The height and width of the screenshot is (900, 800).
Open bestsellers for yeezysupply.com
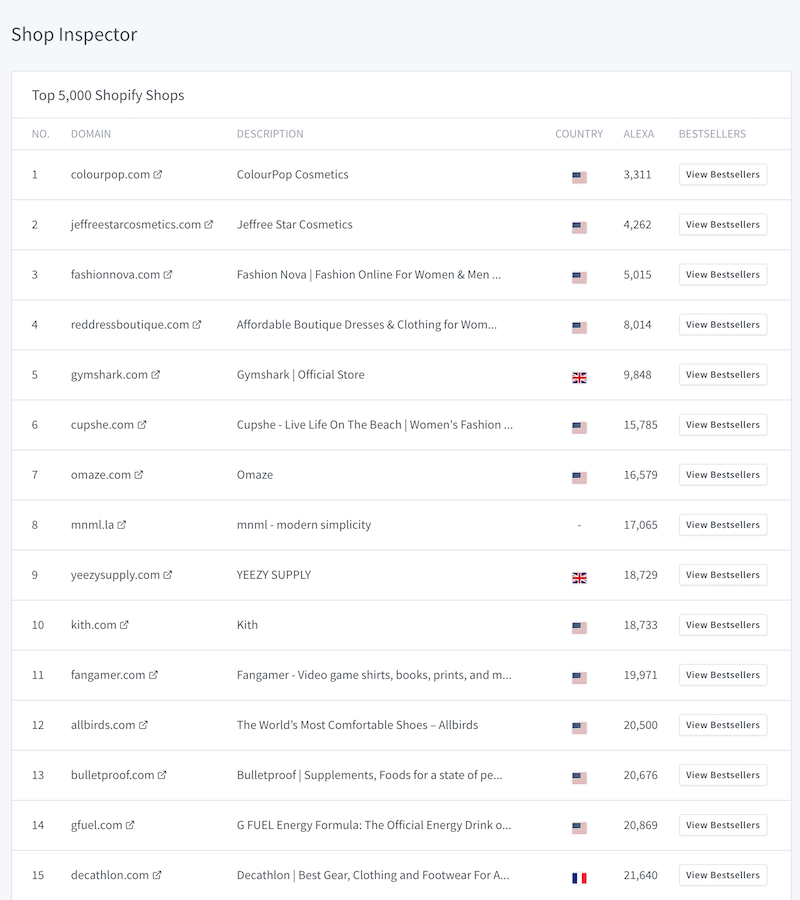722,574
